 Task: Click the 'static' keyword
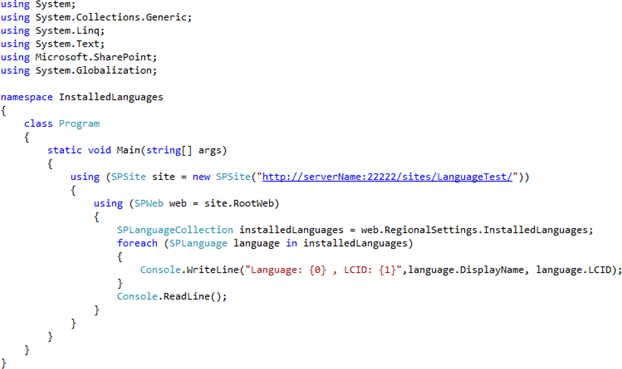click(65, 150)
